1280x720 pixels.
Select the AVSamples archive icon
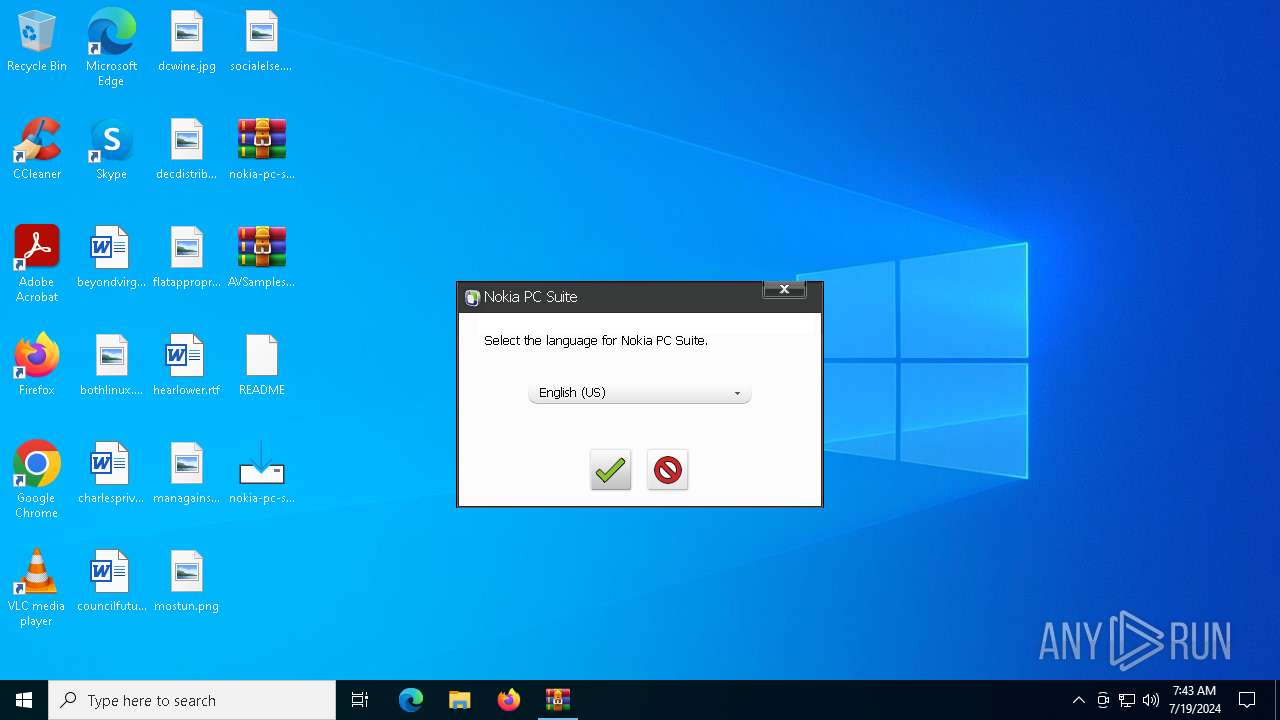(x=261, y=258)
